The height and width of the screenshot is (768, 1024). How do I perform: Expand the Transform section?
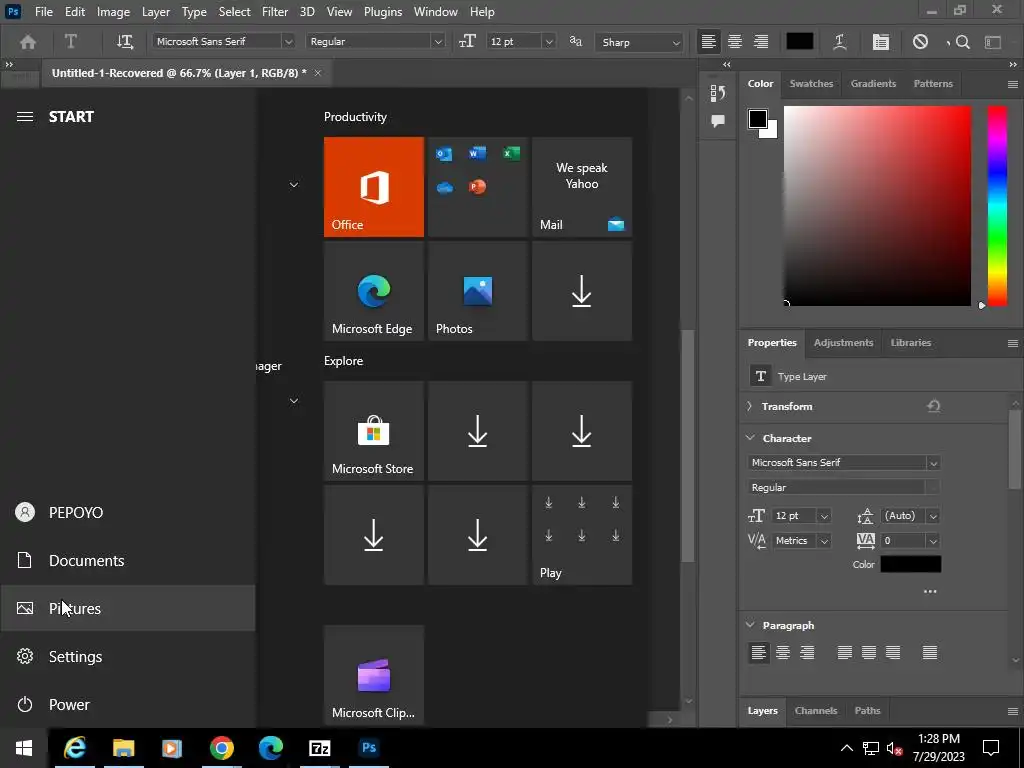point(750,406)
